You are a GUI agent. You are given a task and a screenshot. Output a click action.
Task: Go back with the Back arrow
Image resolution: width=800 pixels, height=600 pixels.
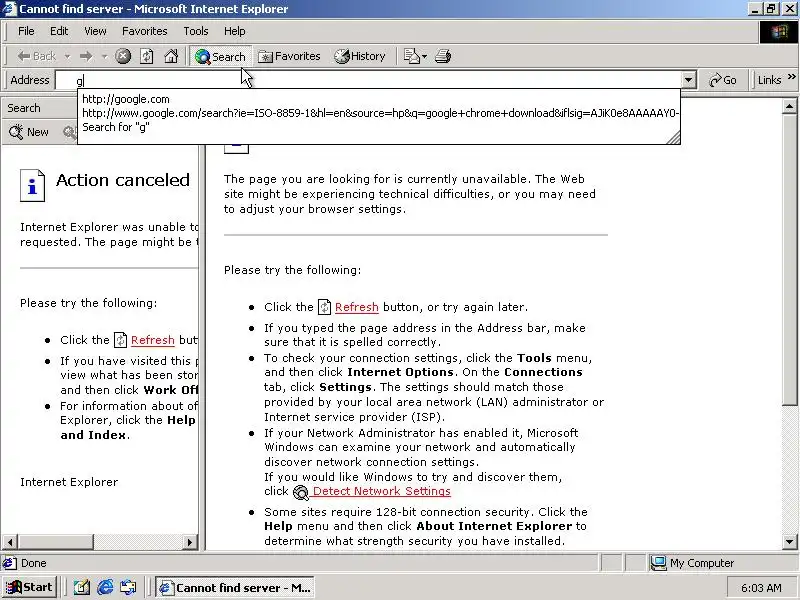(36, 56)
